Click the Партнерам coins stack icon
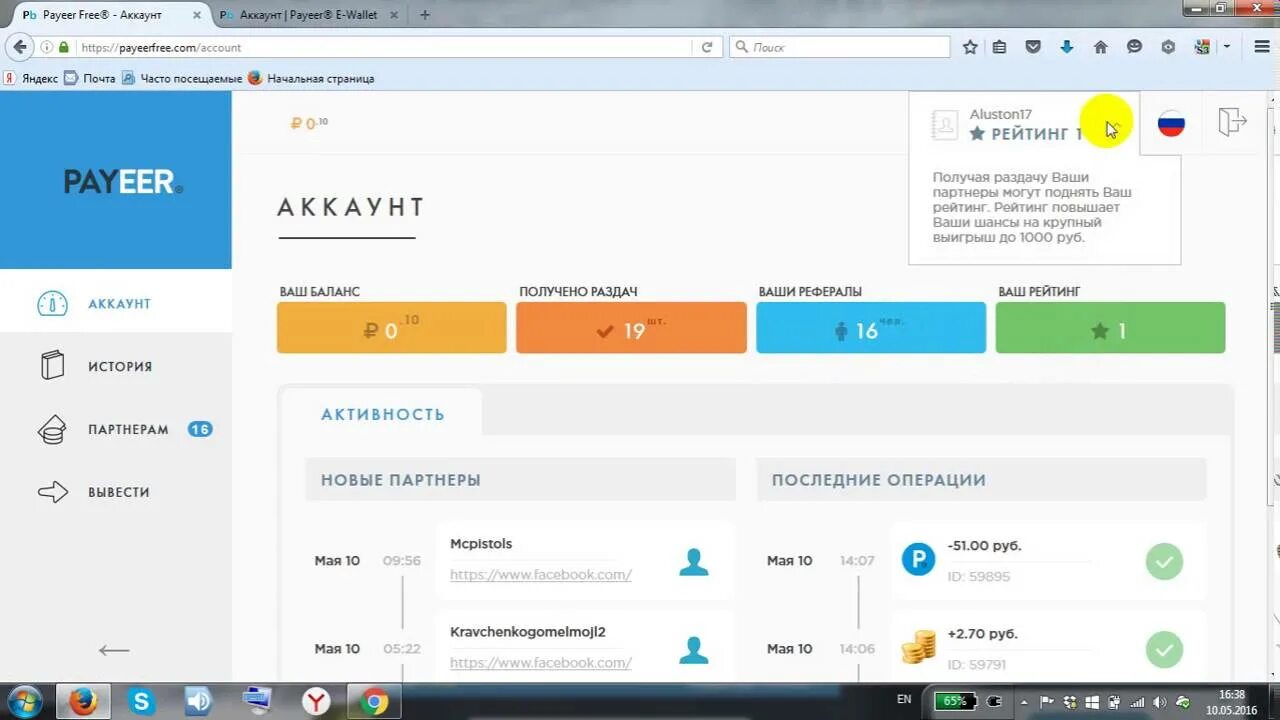Screen dimensions: 1280x720 52,430
